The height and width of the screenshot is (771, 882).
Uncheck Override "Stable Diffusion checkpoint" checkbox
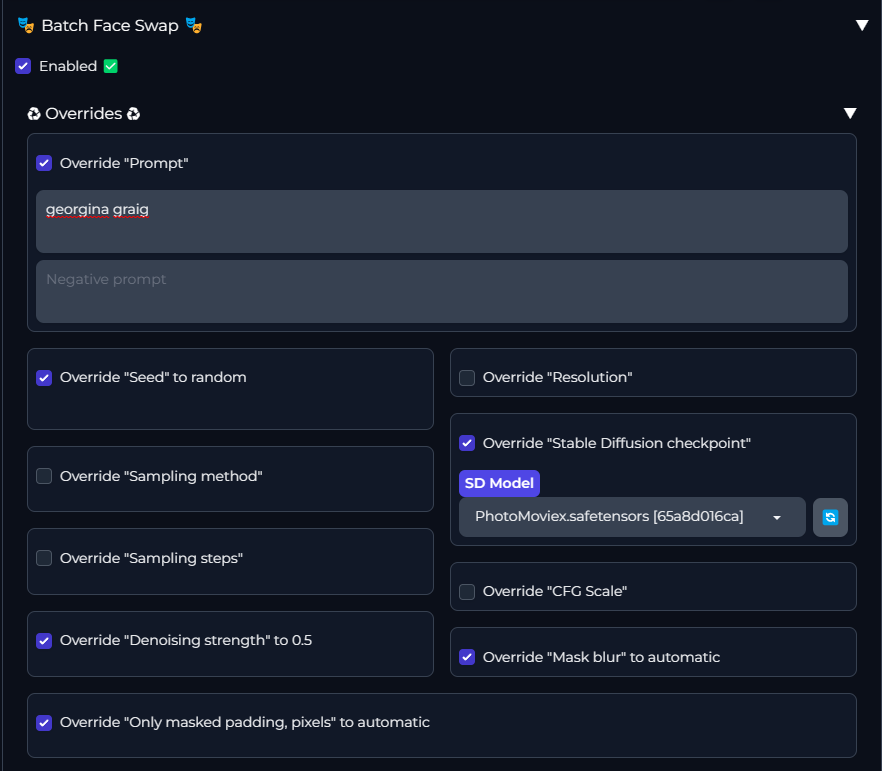467,443
